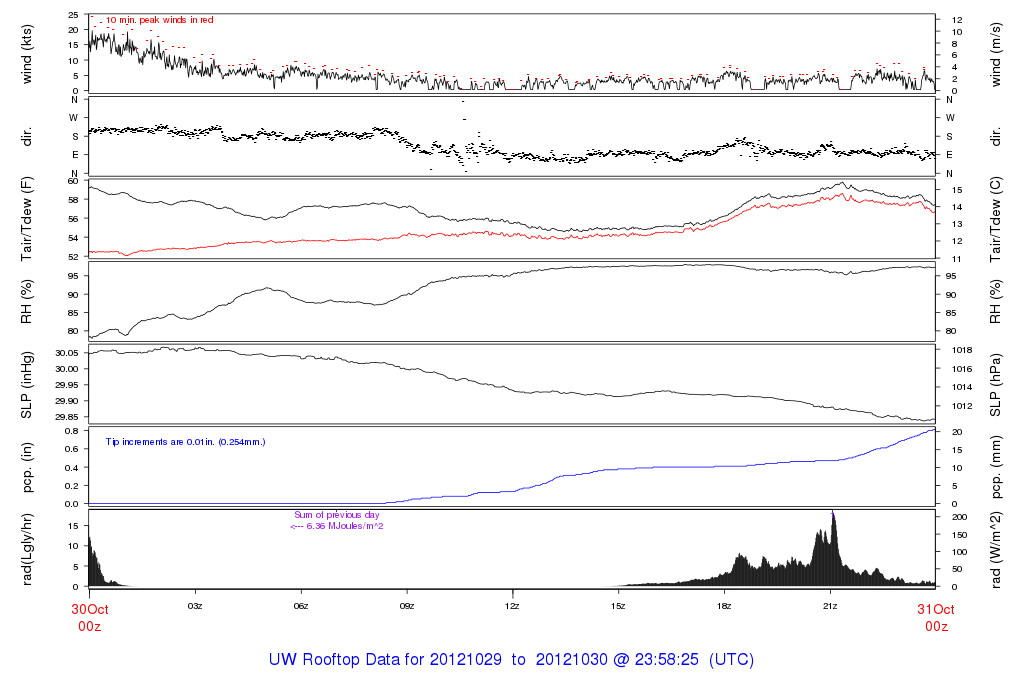This screenshot has height=700, width=1024.
Task: Select the '06z' time tick label
Action: pos(300,606)
